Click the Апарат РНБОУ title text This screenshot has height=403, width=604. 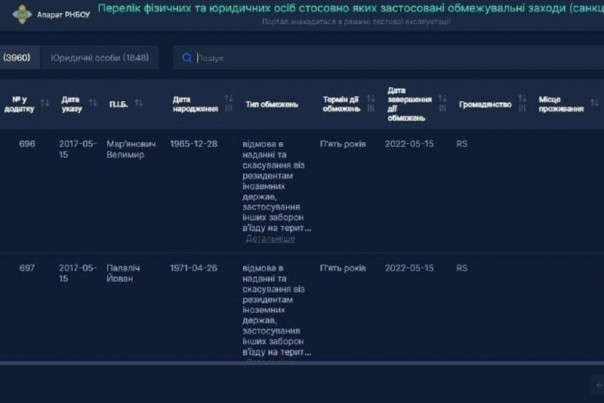(x=62, y=15)
